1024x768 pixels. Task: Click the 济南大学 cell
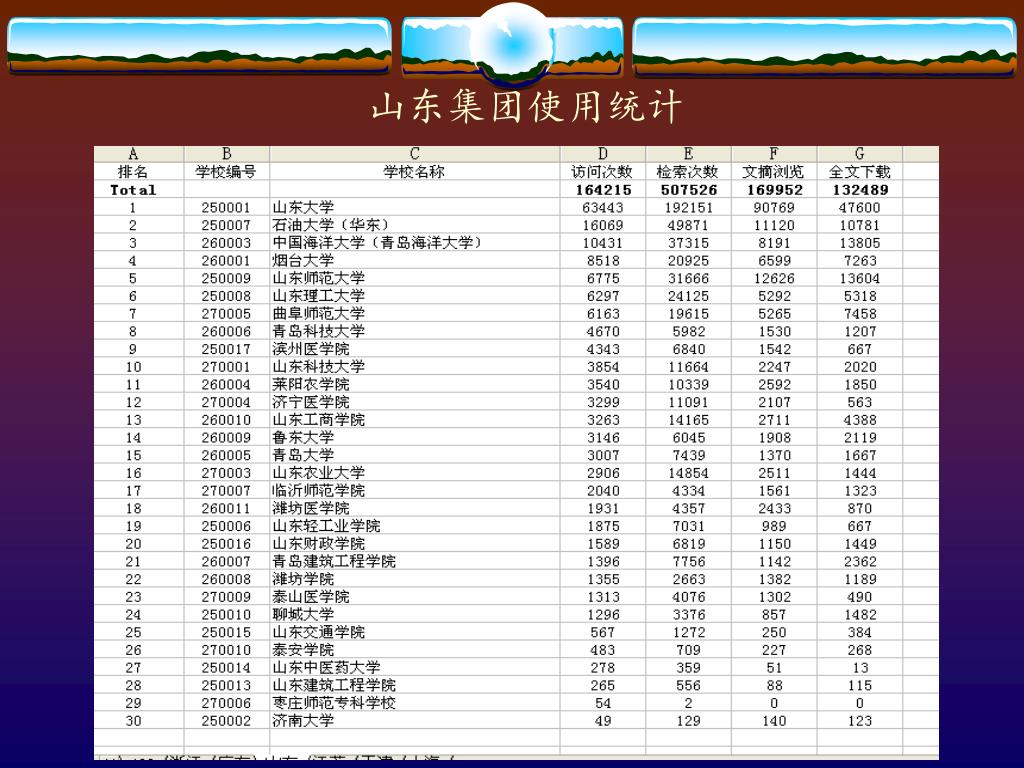click(415, 720)
